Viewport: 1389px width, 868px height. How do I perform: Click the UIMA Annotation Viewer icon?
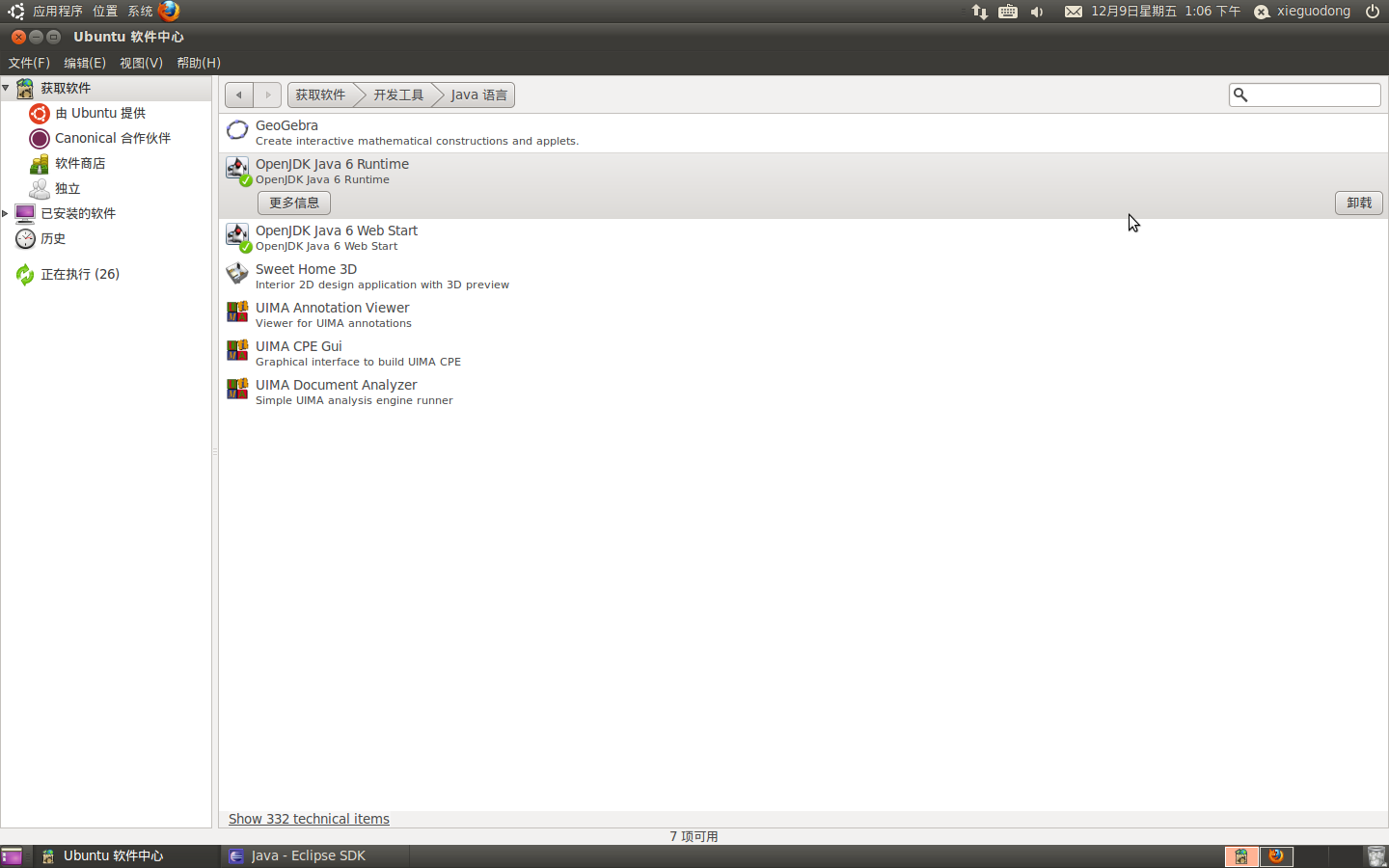click(237, 312)
